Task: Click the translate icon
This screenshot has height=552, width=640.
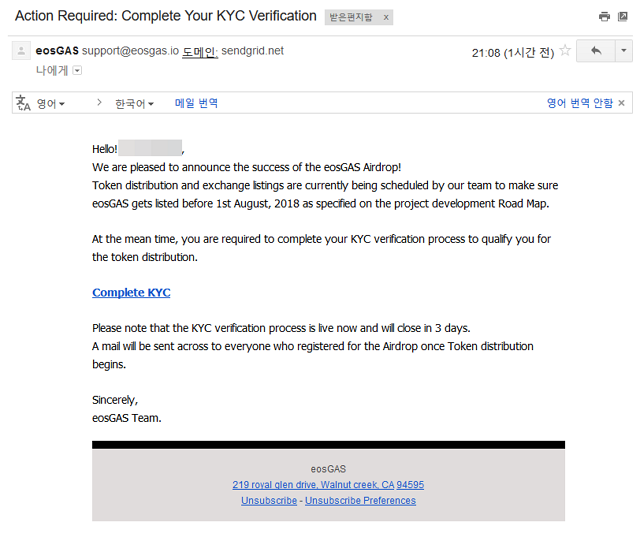Action: click(x=23, y=103)
